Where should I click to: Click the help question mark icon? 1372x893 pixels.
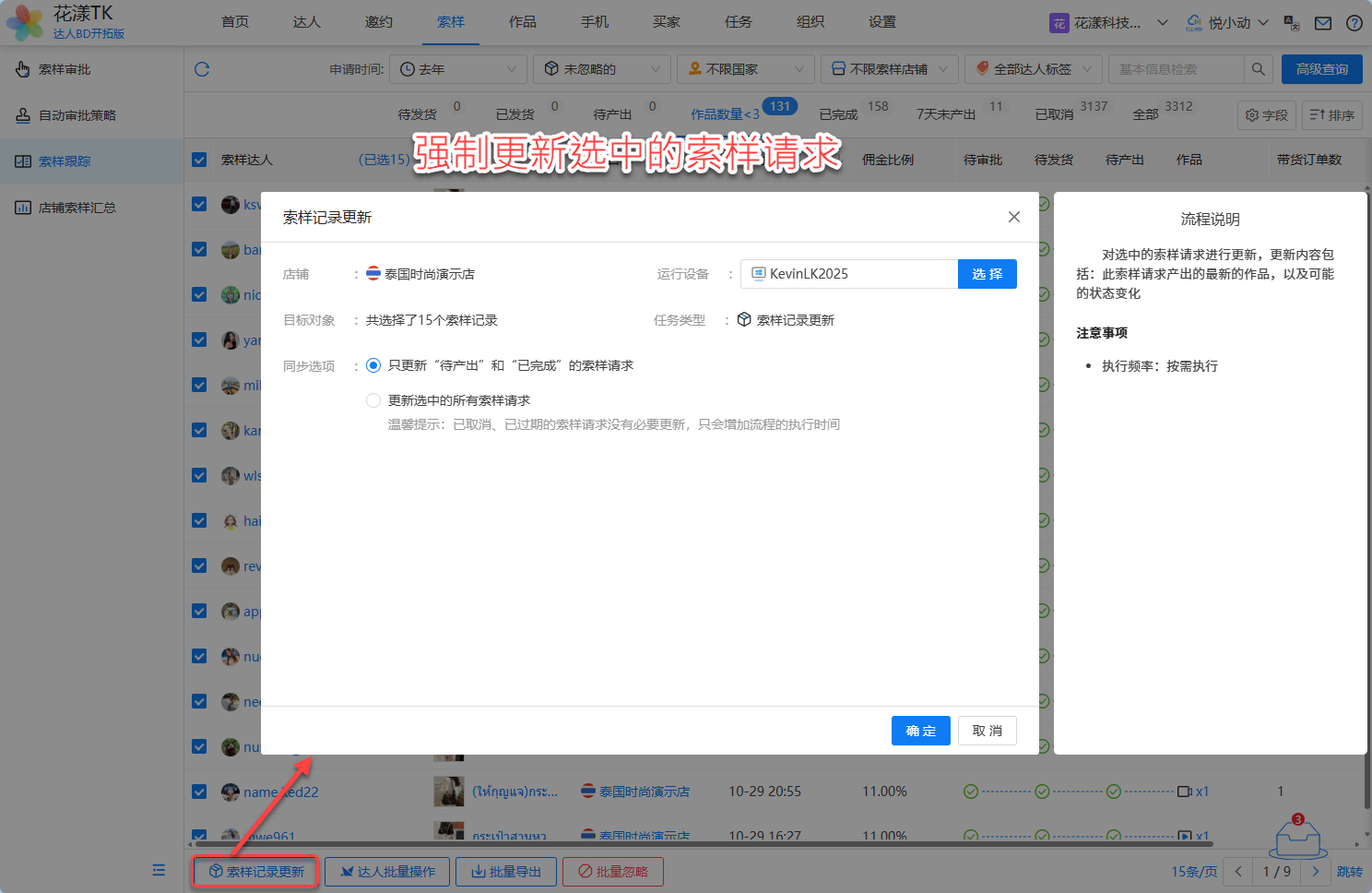[1354, 23]
